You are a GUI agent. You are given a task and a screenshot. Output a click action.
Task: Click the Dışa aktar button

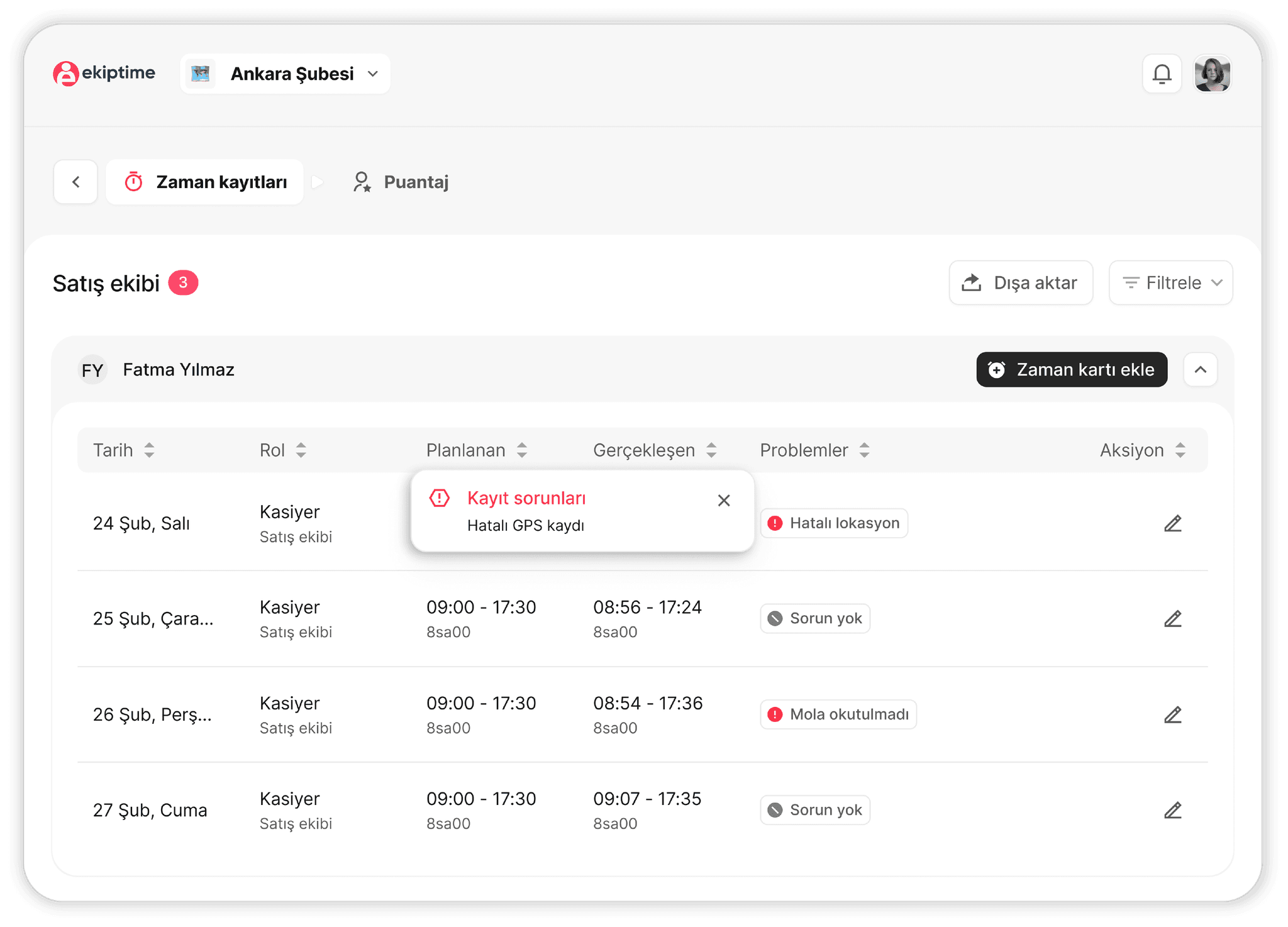click(1020, 283)
